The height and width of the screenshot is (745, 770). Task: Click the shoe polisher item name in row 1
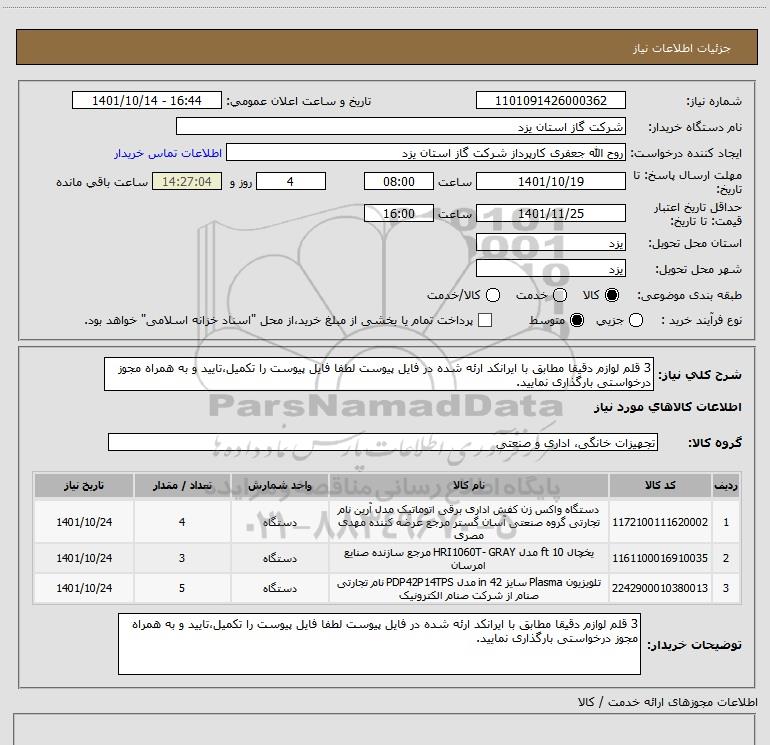coord(468,522)
